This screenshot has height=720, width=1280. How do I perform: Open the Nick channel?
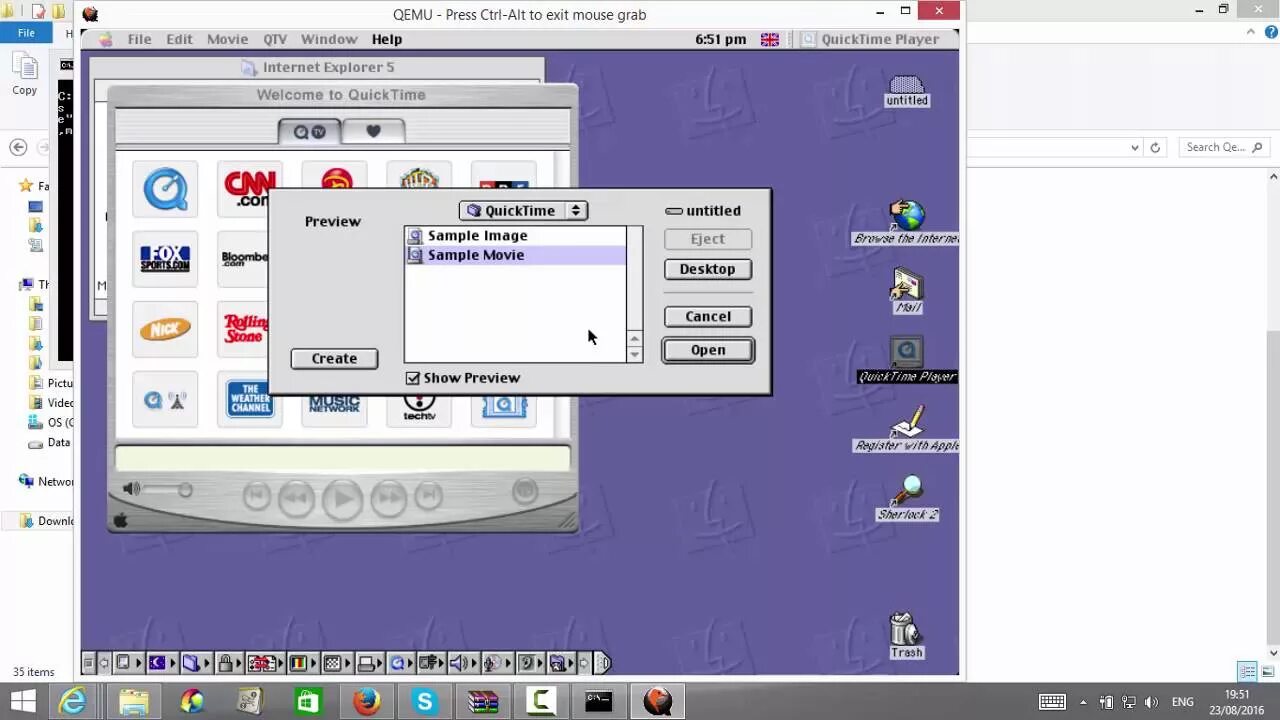[165, 329]
